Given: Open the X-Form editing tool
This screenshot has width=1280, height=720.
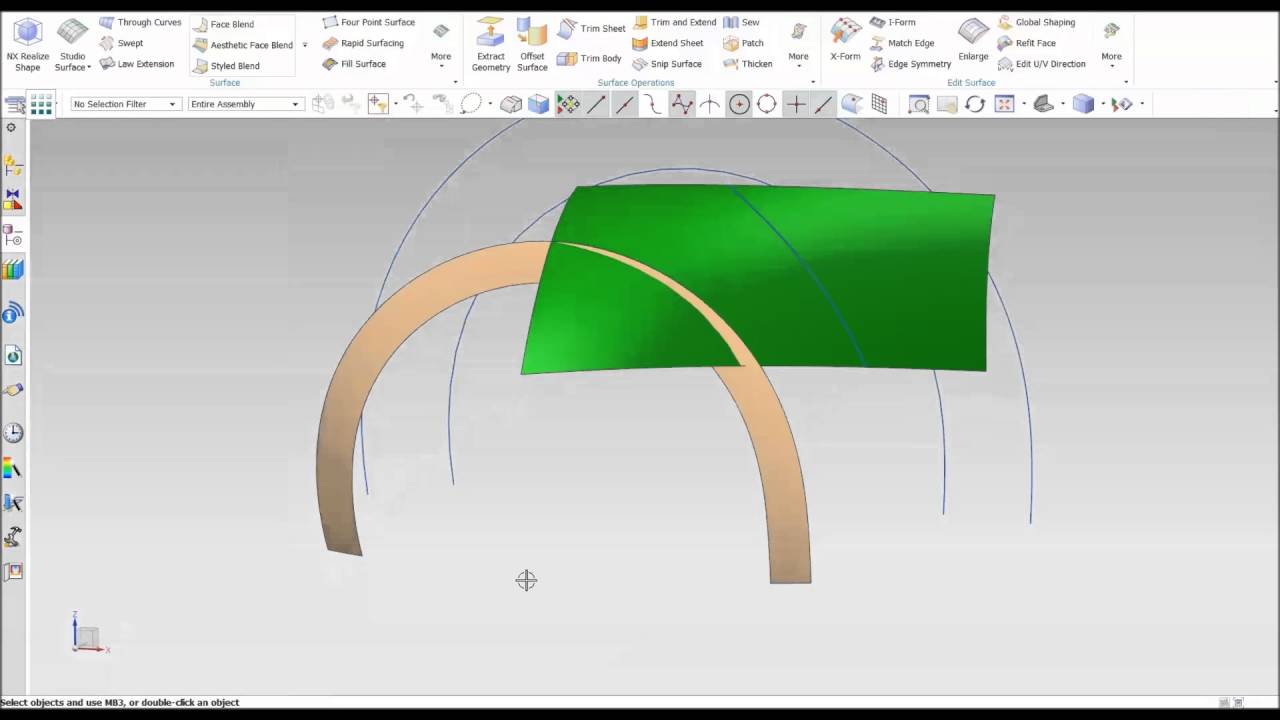Looking at the screenshot, I should pos(845,40).
